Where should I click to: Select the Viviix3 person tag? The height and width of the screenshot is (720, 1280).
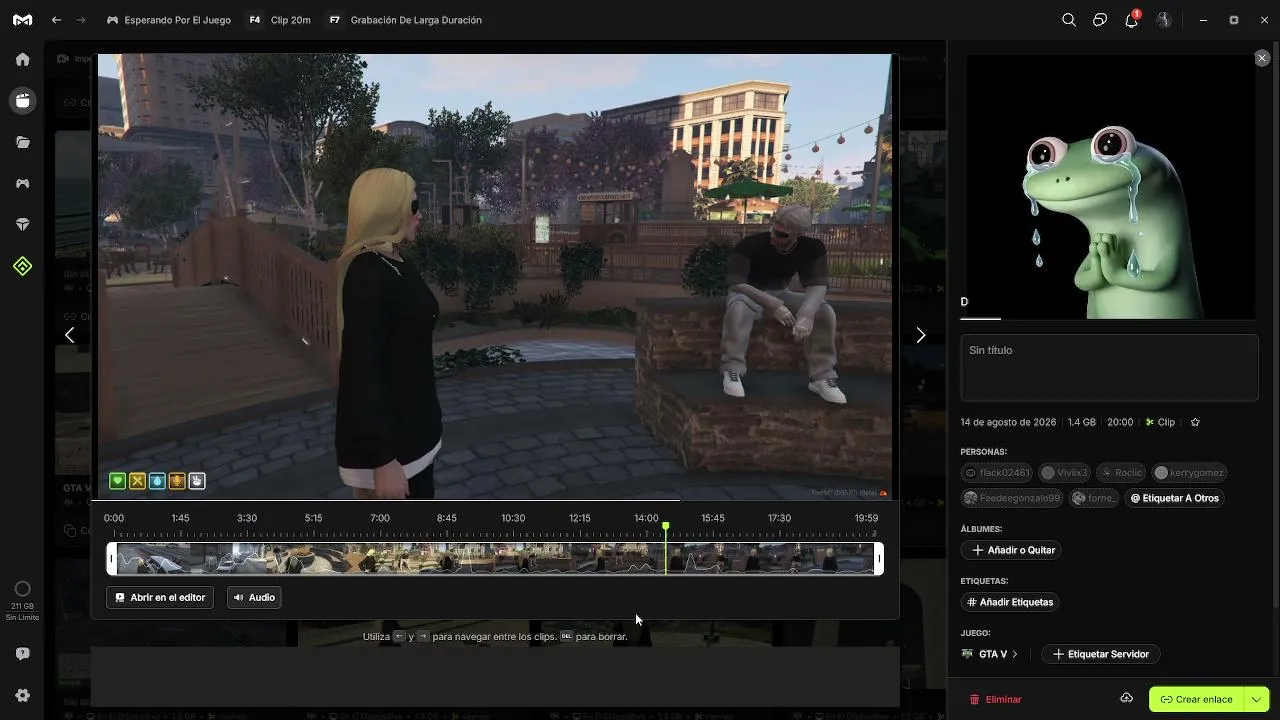tap(1064, 473)
